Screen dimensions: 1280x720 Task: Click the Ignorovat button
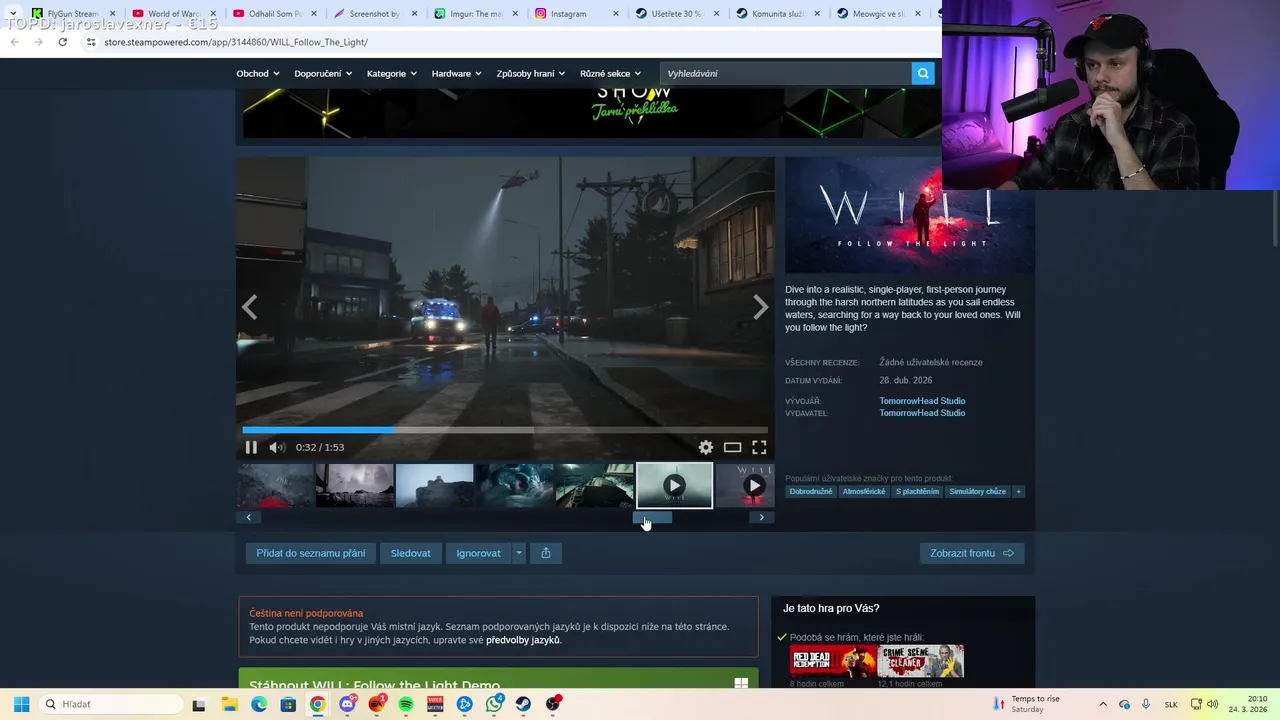click(x=479, y=553)
